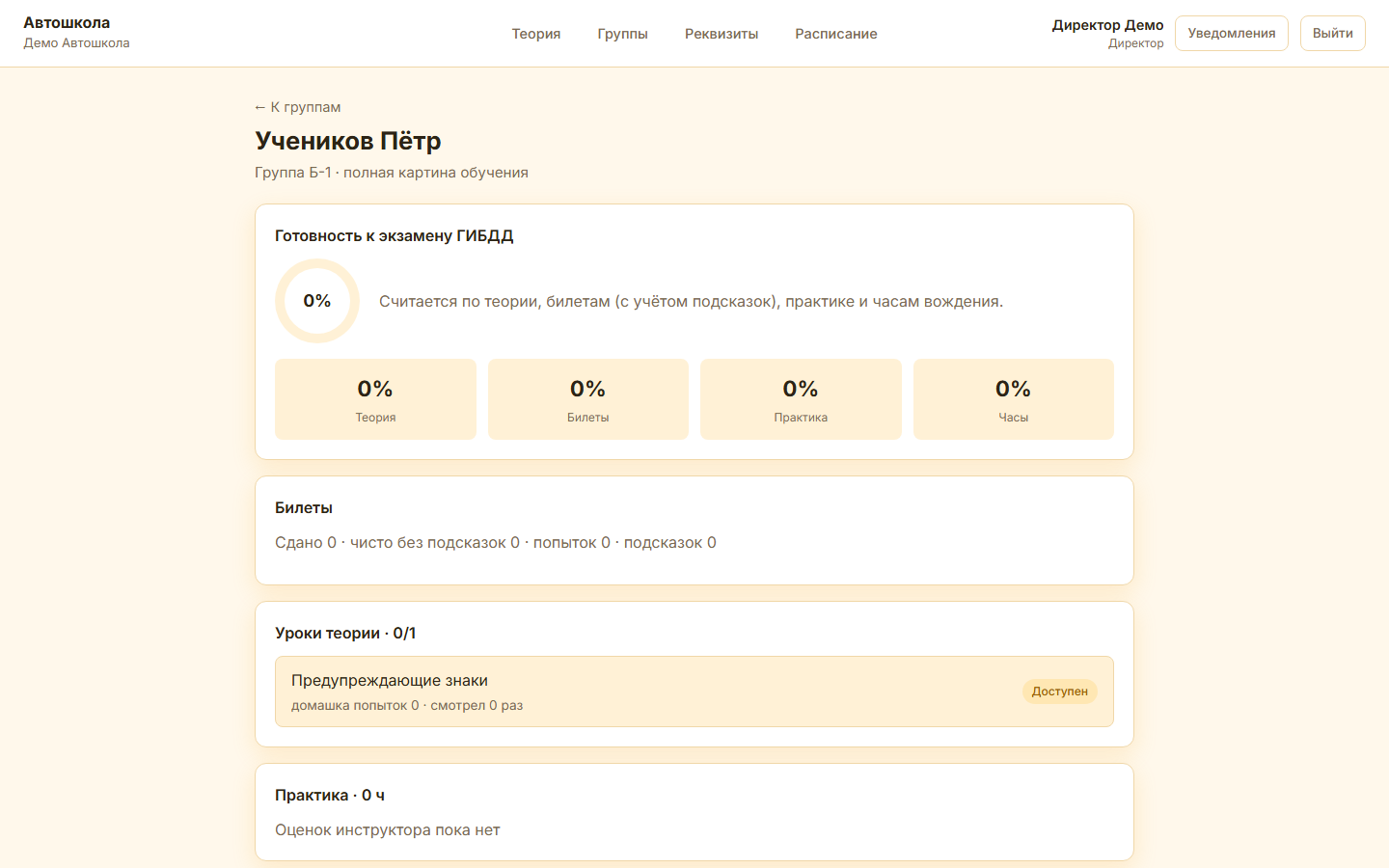Open the Группы navigation item
The height and width of the screenshot is (868, 1389).
(622, 34)
